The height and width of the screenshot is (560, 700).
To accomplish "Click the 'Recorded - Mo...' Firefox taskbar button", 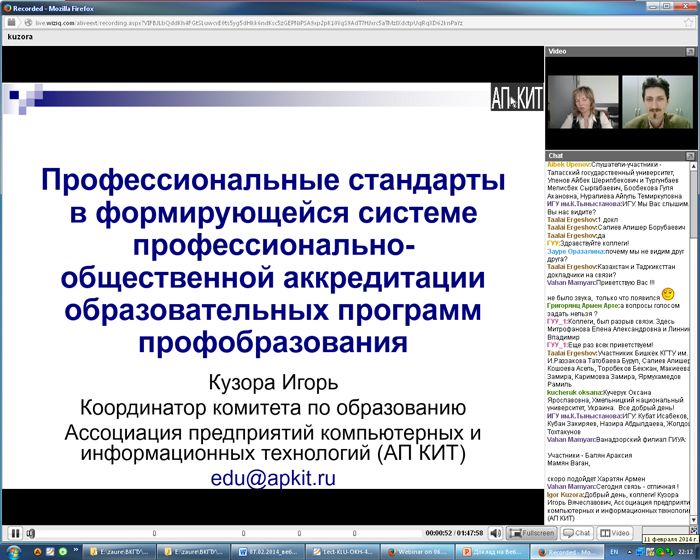I will click(567, 552).
